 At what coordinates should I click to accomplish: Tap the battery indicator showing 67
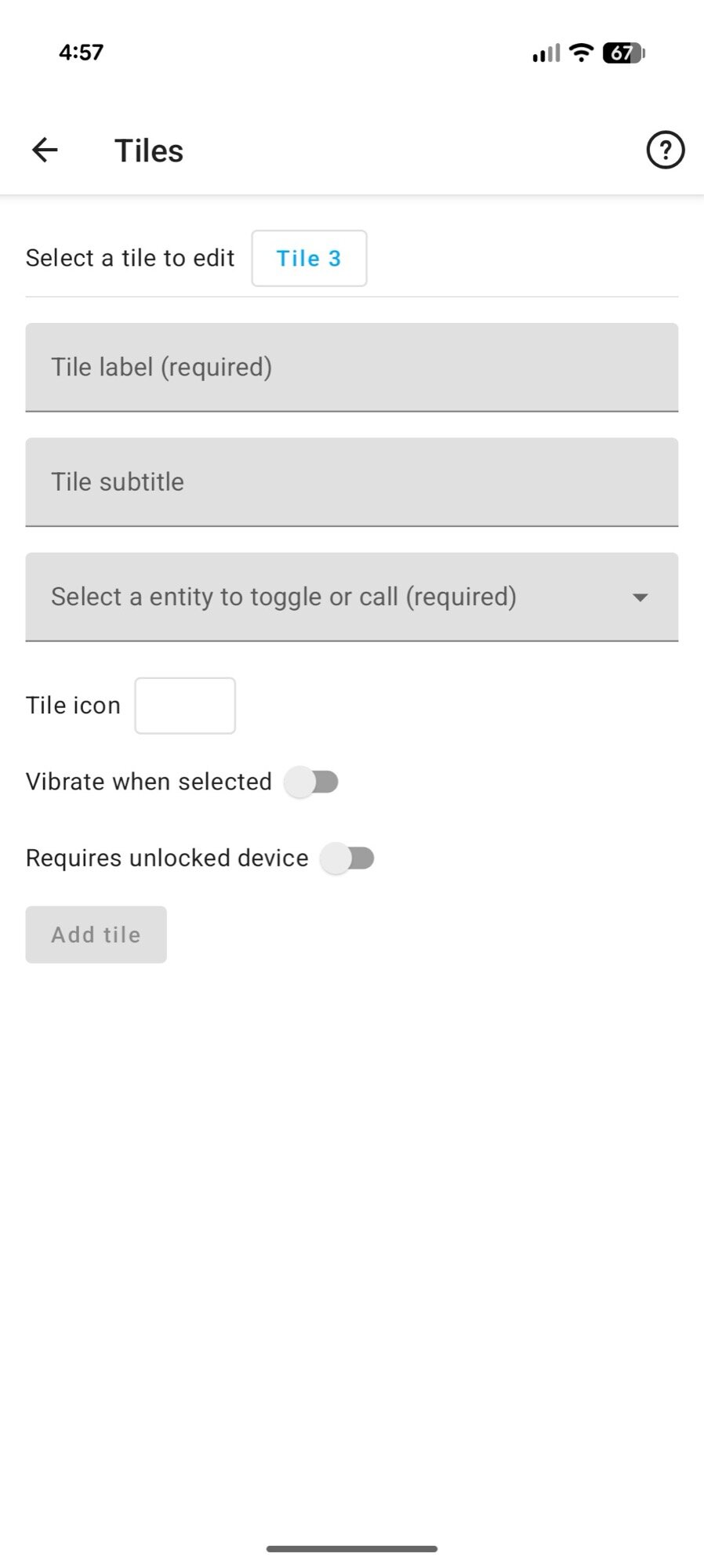[622, 52]
